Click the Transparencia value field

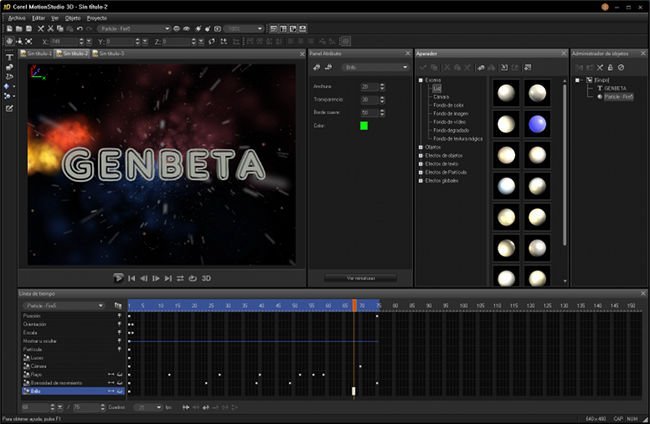(369, 99)
